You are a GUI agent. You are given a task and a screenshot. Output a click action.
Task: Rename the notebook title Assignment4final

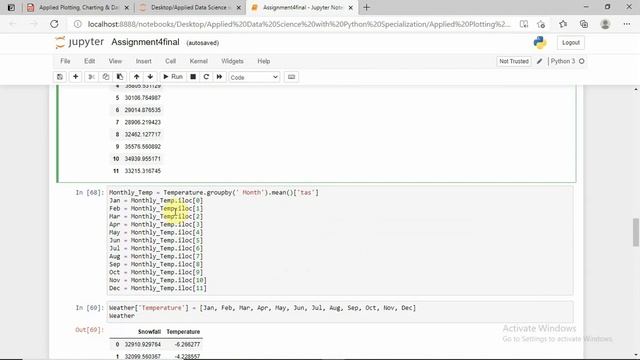[145, 42]
